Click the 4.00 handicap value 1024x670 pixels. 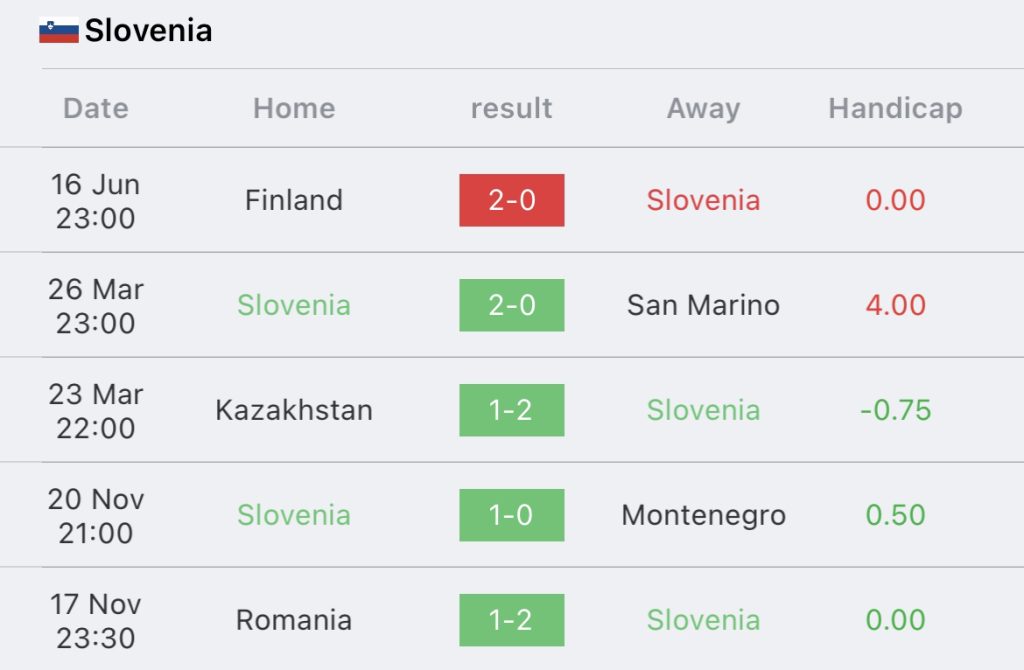coord(895,305)
